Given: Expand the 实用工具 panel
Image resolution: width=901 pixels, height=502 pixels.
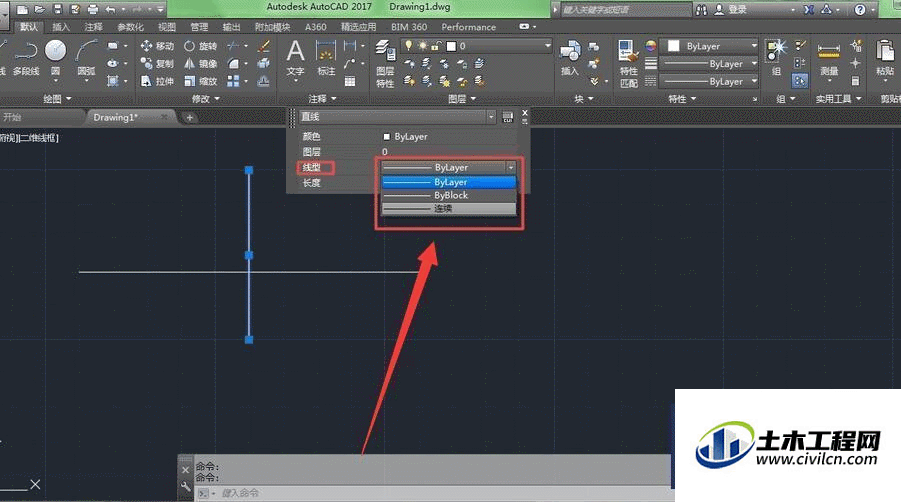Looking at the screenshot, I should coord(839,99).
